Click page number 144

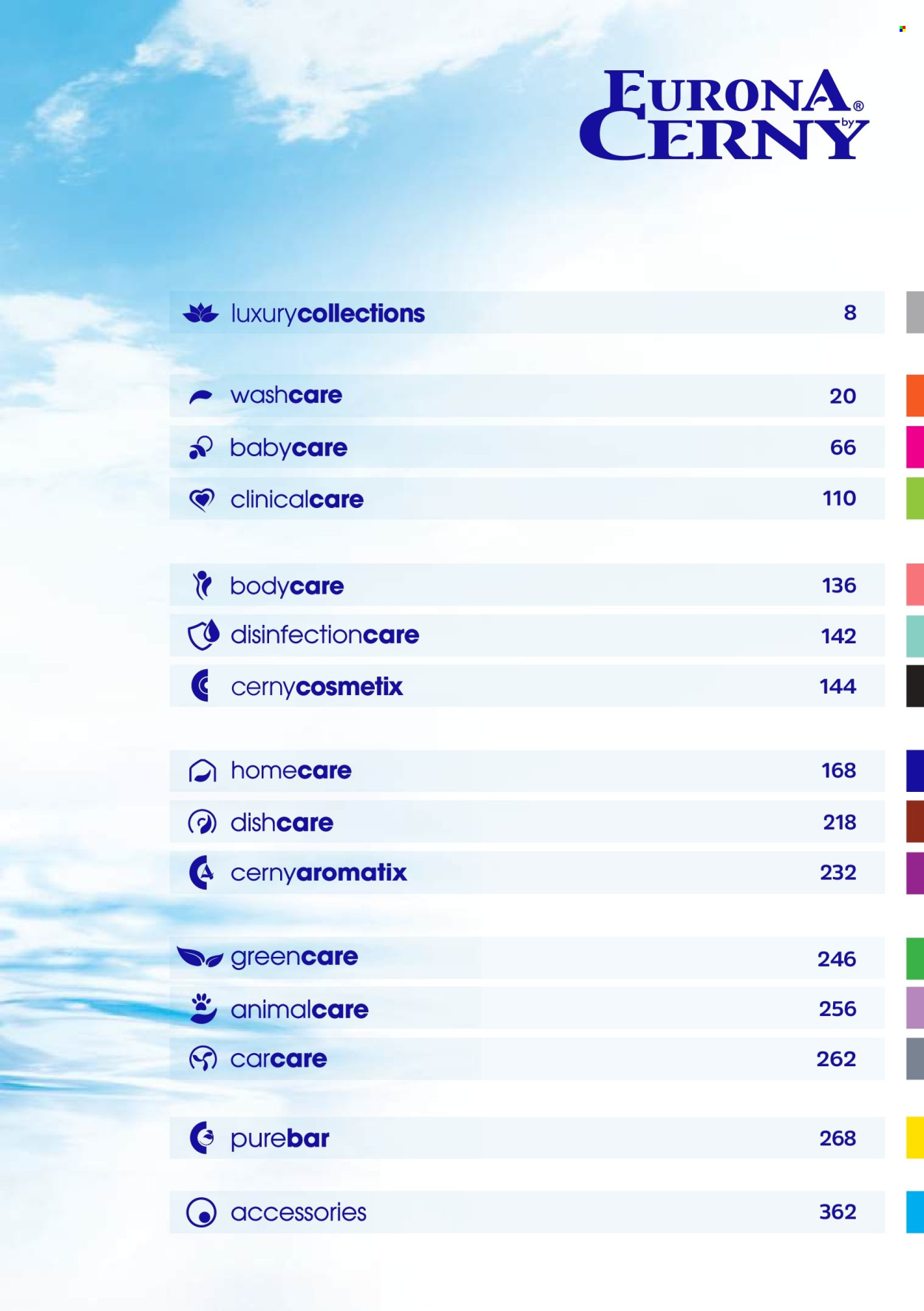[838, 686]
